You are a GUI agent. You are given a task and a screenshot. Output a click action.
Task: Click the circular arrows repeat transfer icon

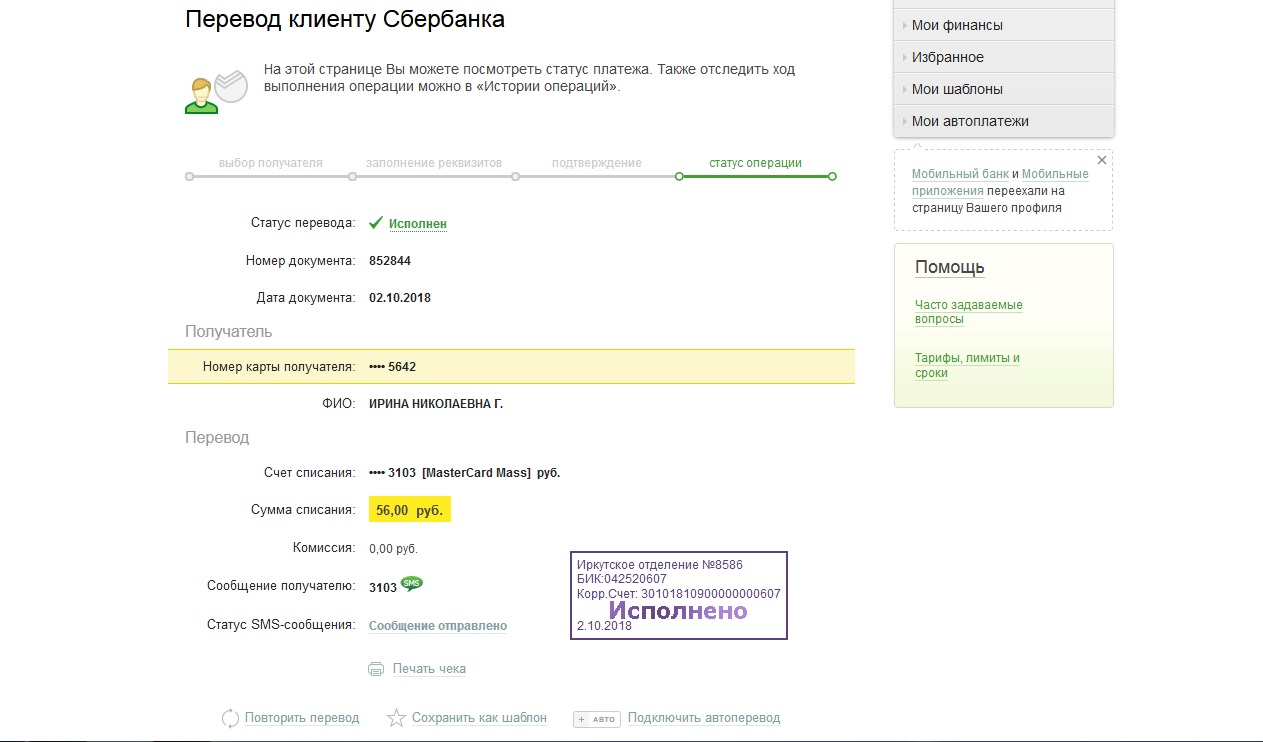click(230, 718)
